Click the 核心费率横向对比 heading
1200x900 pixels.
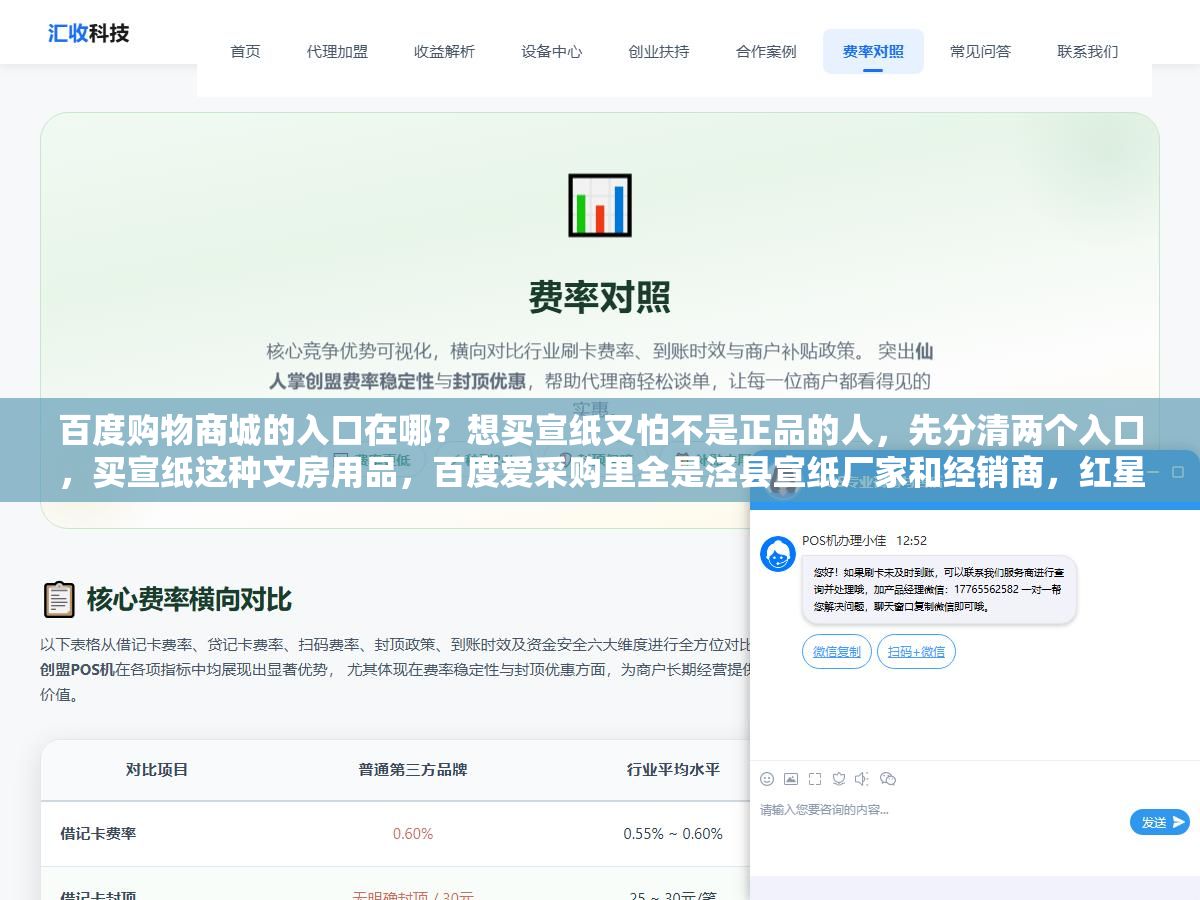189,599
